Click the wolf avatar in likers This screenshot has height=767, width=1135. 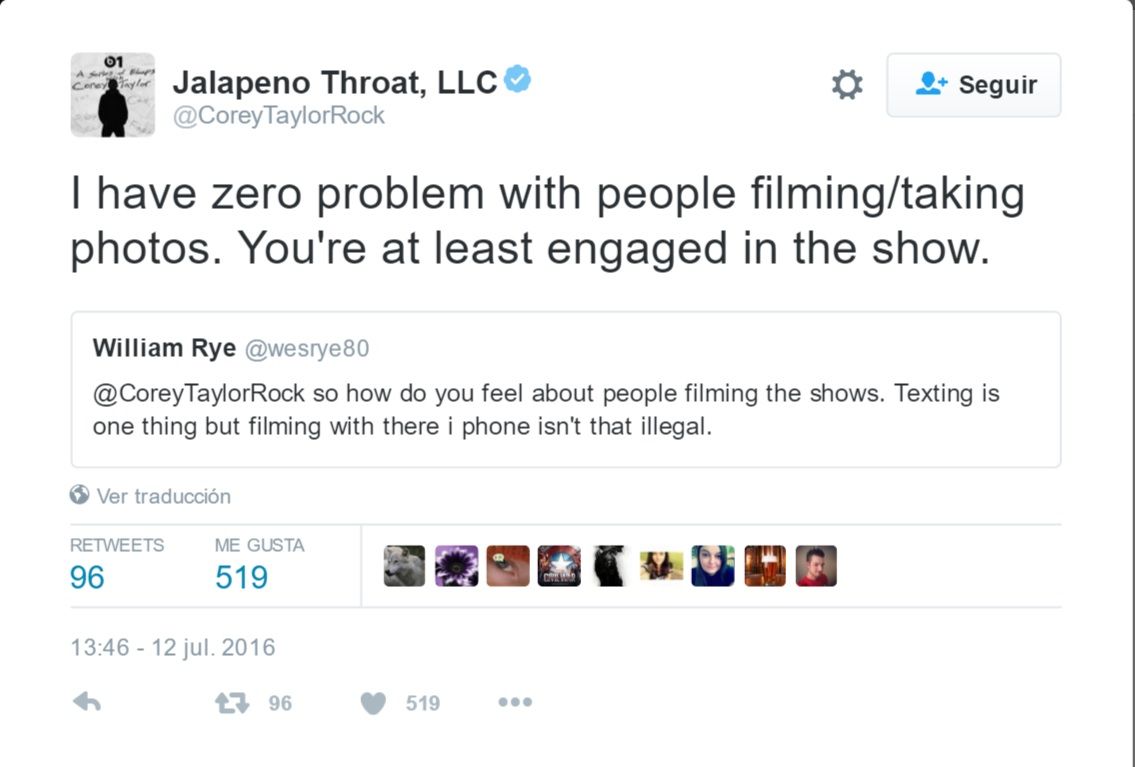click(404, 566)
